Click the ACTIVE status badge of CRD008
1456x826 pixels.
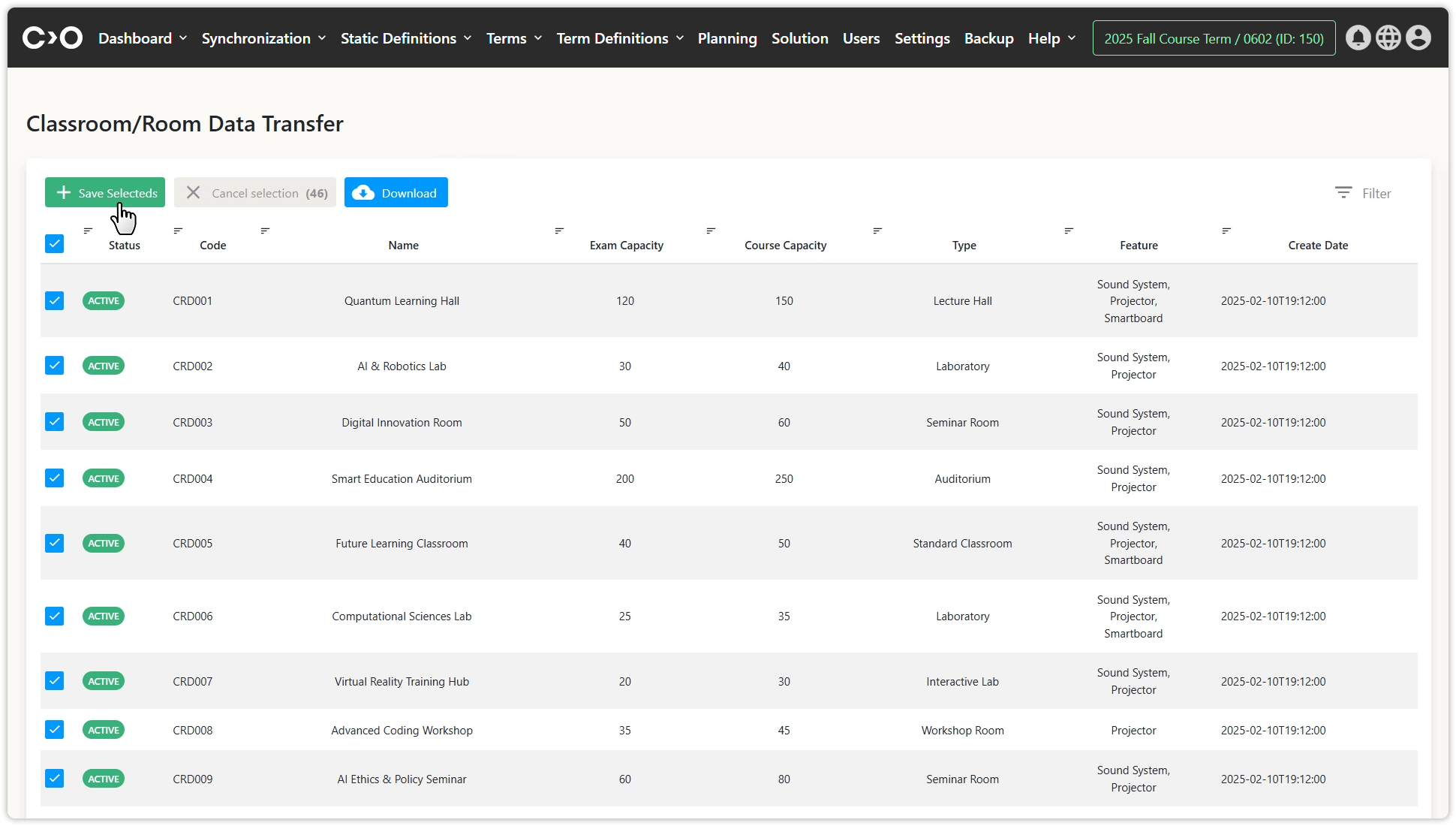coord(104,730)
